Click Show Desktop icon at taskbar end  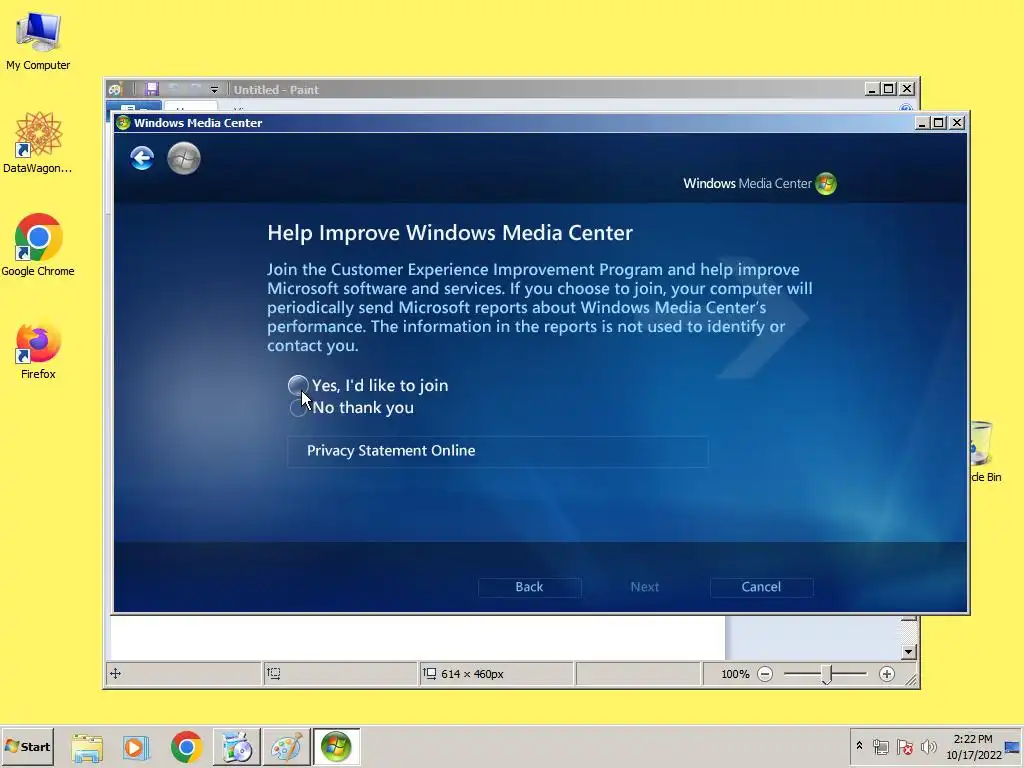pyautogui.click(x=1013, y=747)
